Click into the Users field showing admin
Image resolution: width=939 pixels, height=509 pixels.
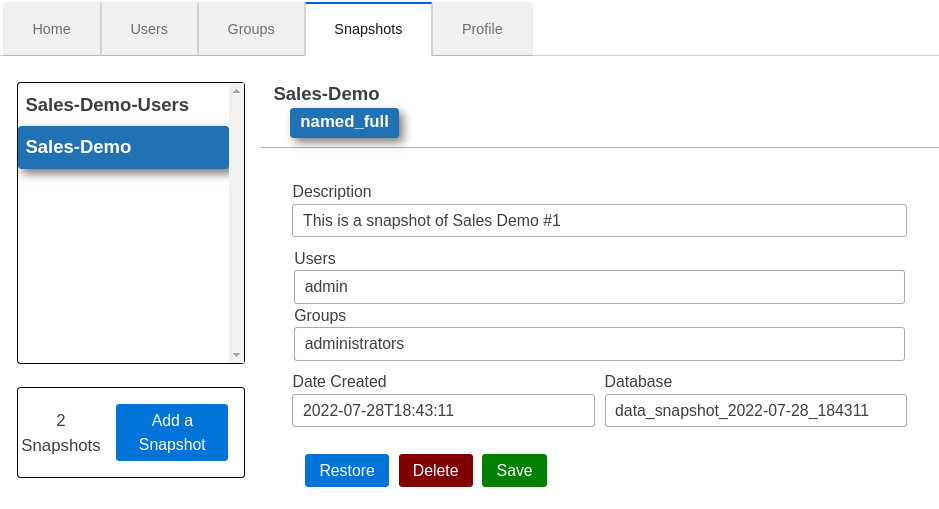coord(599,287)
